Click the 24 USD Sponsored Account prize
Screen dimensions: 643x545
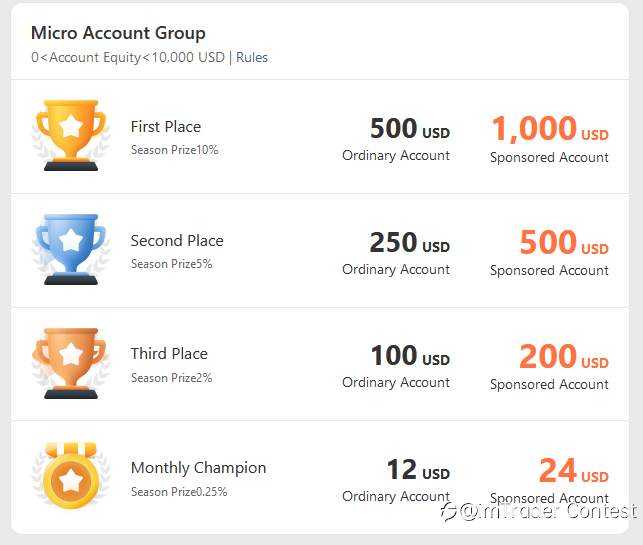pos(550,481)
